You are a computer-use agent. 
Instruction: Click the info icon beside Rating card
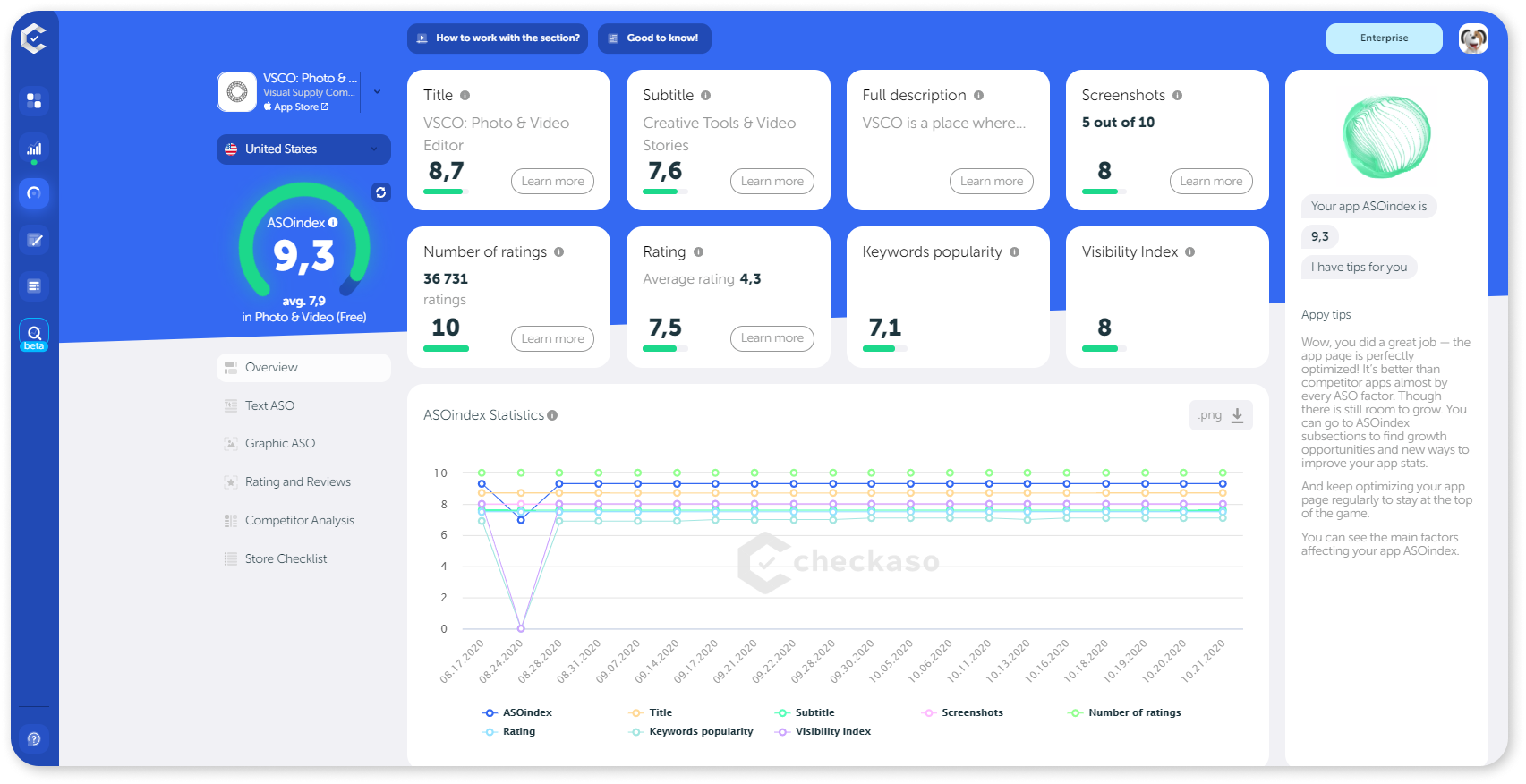pyautogui.click(x=698, y=252)
